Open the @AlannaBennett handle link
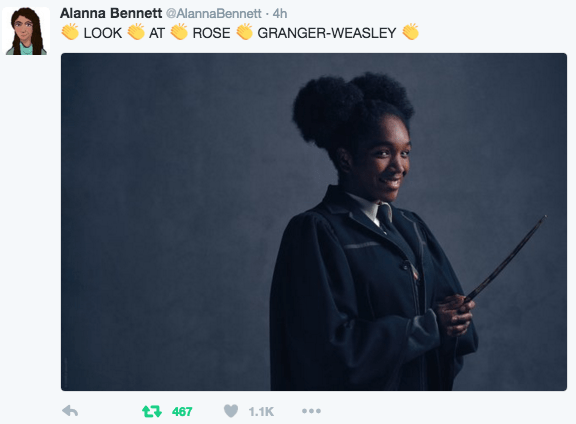 pyautogui.click(x=214, y=14)
